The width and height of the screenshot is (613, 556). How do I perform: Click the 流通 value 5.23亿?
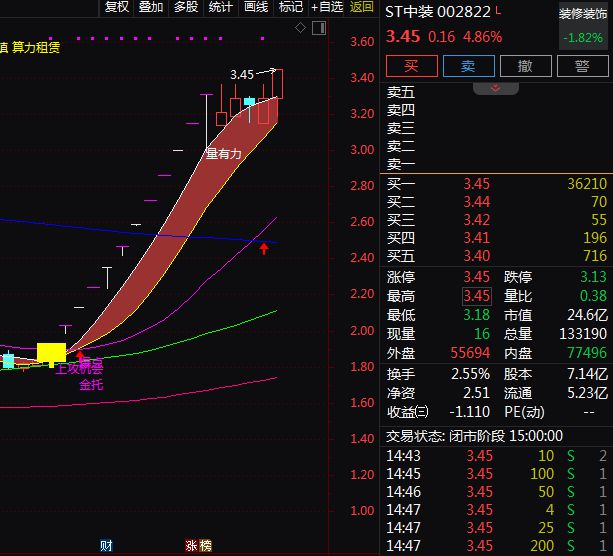588,393
